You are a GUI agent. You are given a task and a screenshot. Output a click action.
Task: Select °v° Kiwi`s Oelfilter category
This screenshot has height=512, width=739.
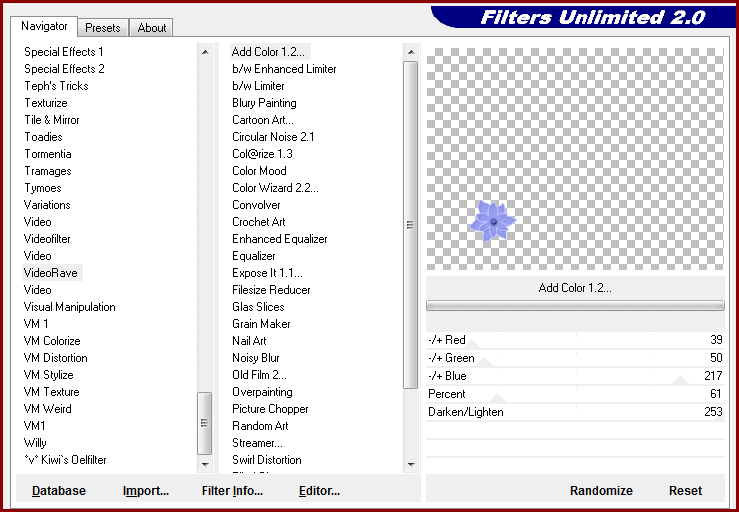(66, 460)
